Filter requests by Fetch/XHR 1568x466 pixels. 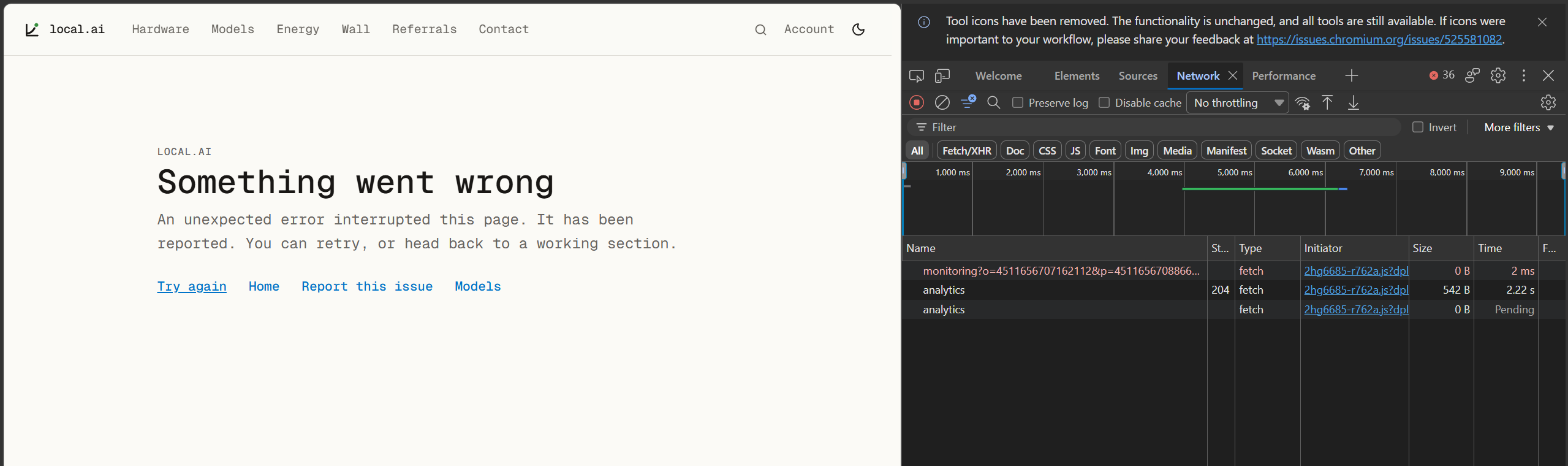[x=967, y=151]
